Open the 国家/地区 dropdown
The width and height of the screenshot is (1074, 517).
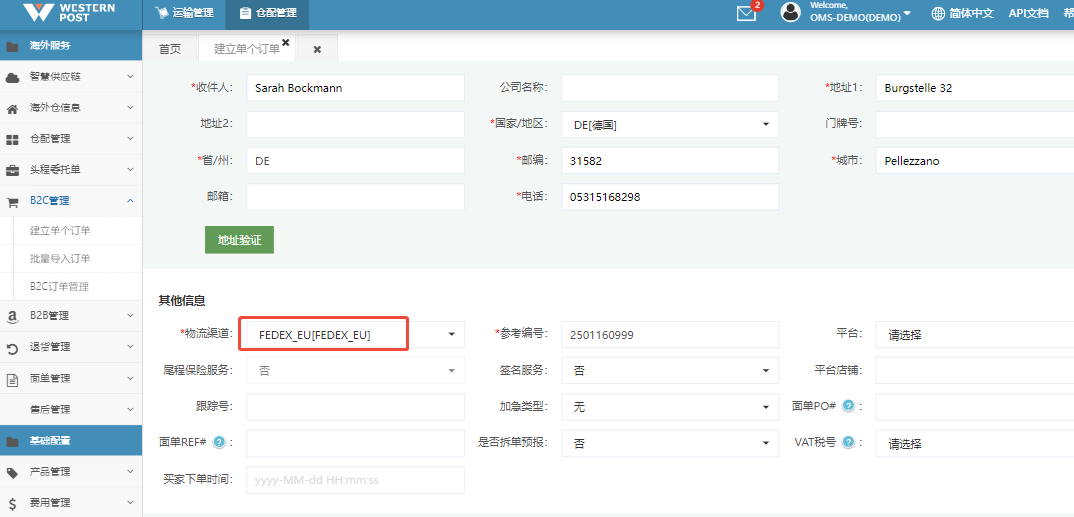(x=670, y=125)
